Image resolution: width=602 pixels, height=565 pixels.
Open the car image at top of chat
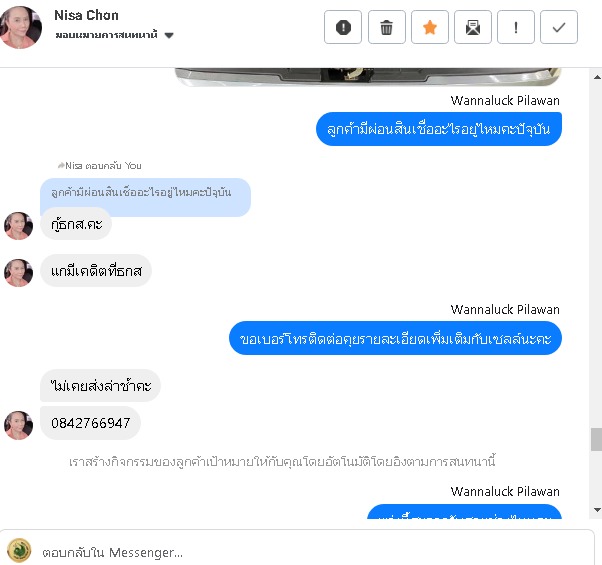[368, 77]
